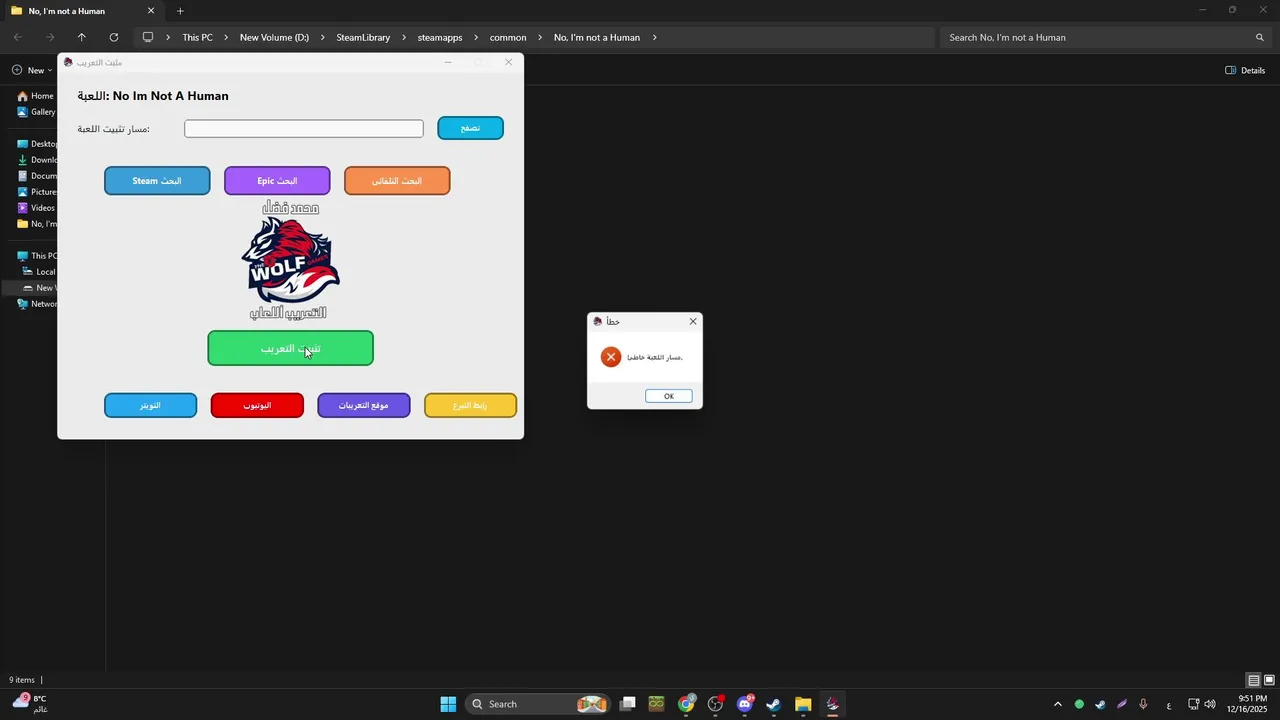Click volume speaker icon in tray
1280x720 pixels.
(1210, 704)
